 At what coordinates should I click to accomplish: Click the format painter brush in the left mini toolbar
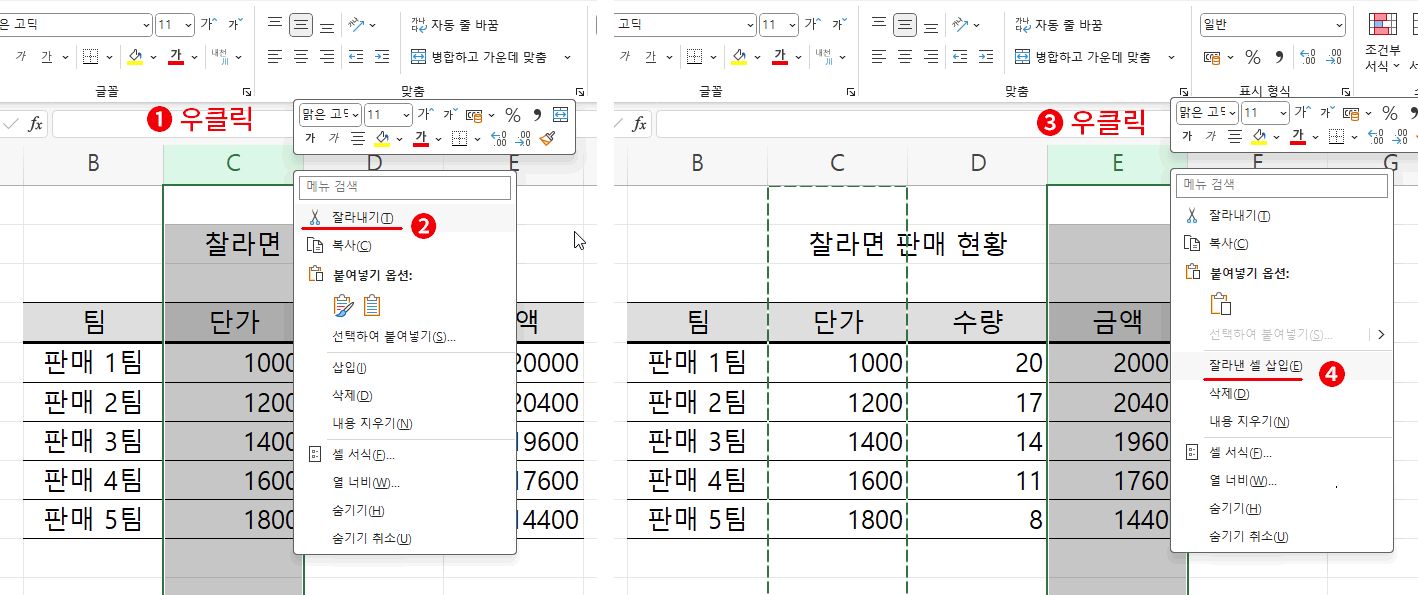547,138
